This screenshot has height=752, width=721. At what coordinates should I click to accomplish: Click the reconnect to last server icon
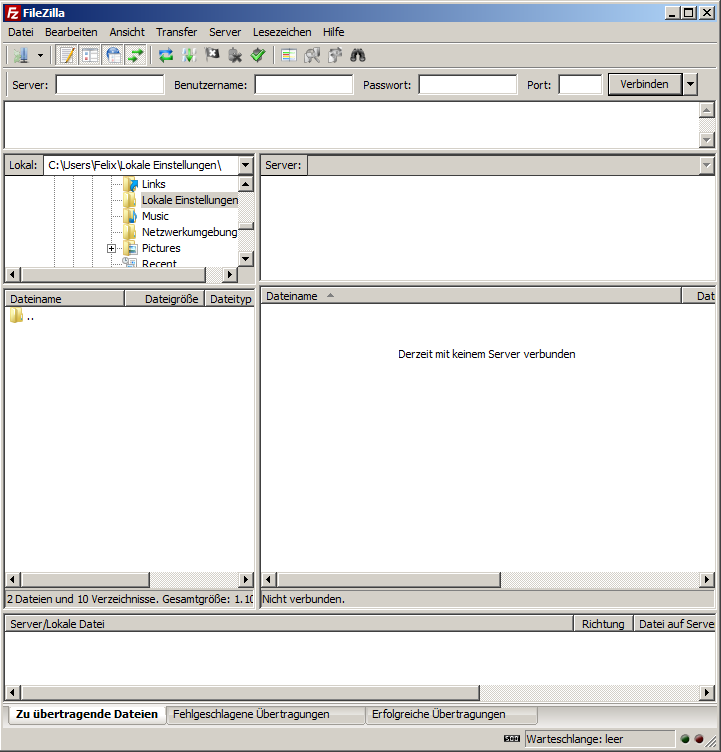pyautogui.click(x=258, y=56)
